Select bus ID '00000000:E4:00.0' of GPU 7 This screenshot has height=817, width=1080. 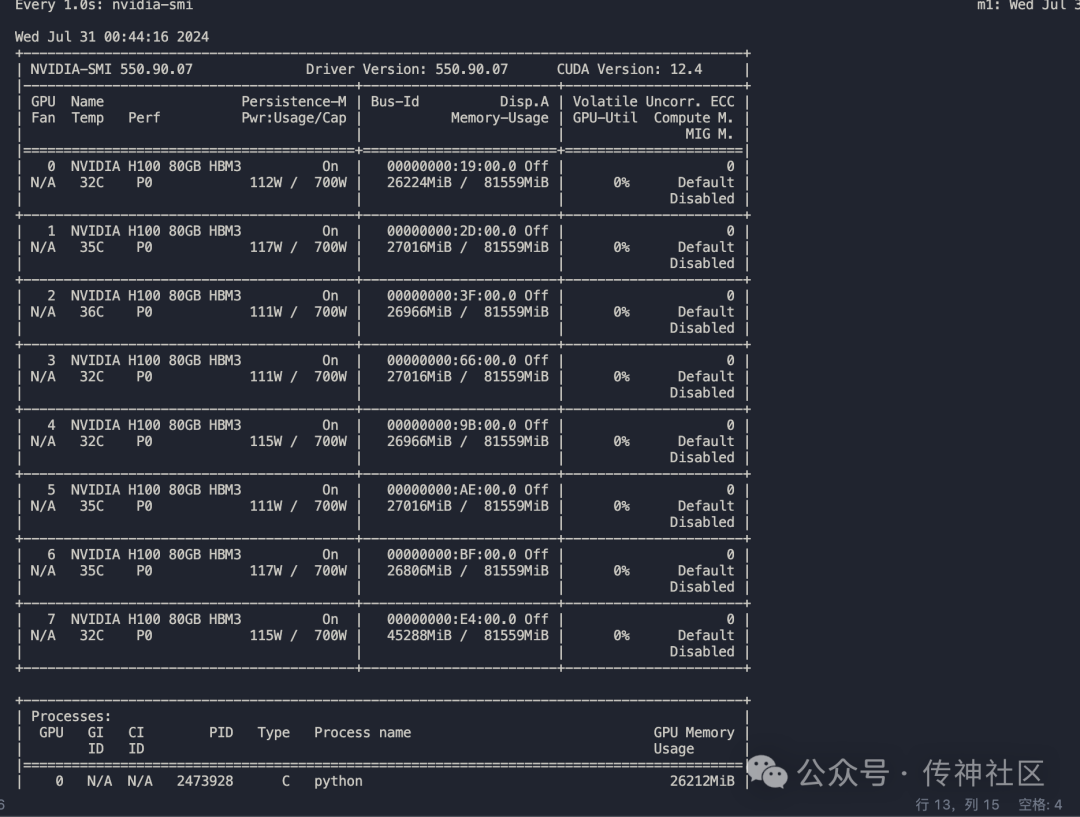point(451,620)
